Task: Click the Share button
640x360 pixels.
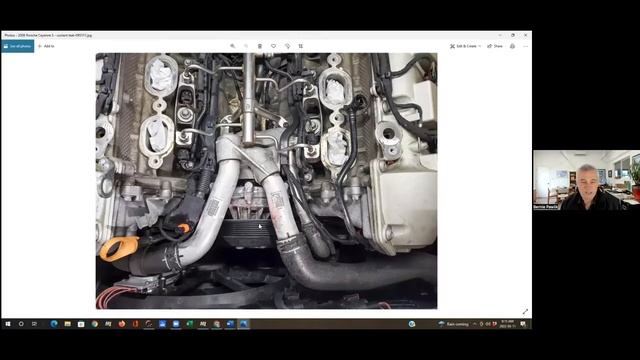Action: [x=495, y=46]
